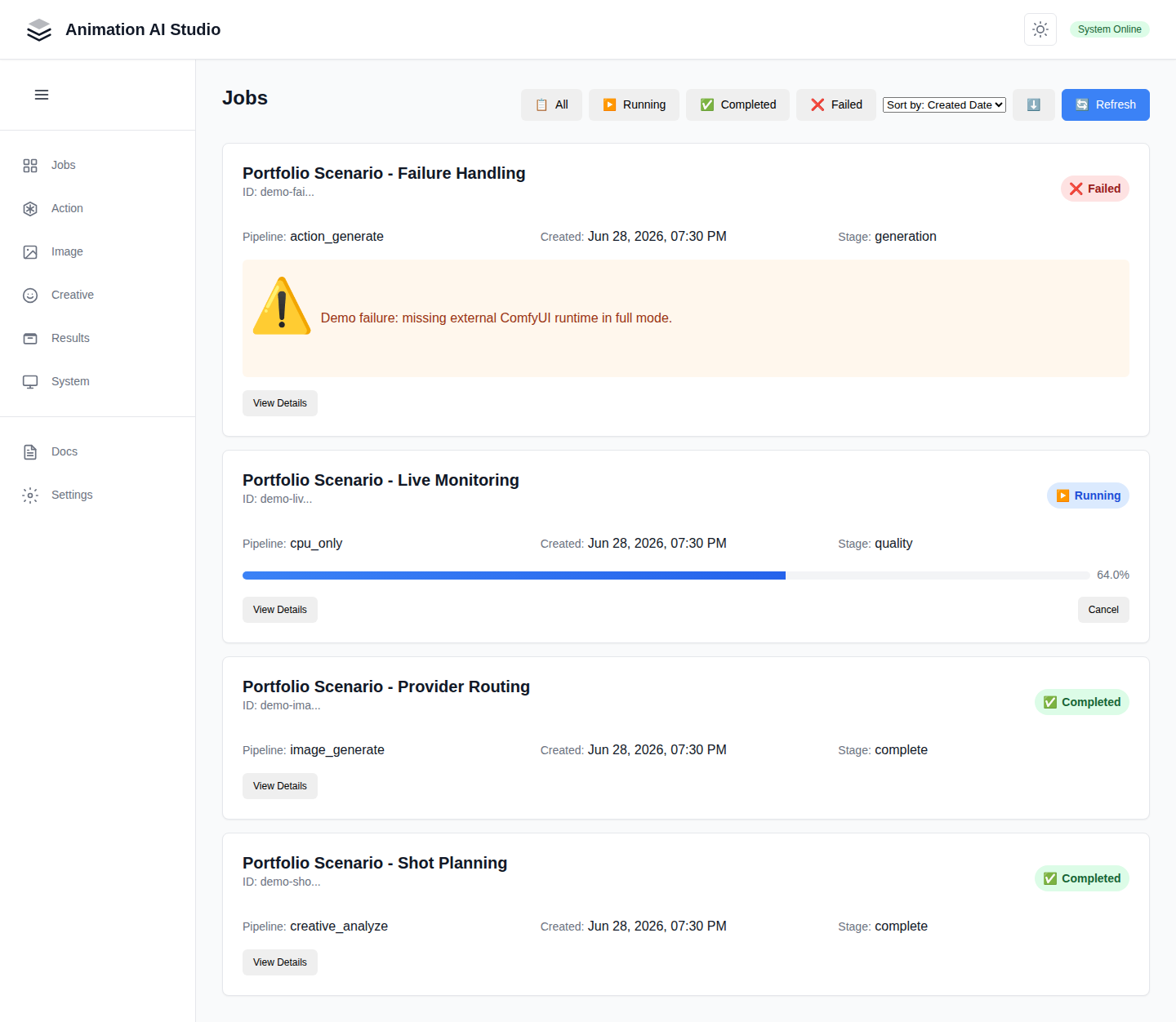Click the System monitor icon in sidebar

pyautogui.click(x=30, y=382)
